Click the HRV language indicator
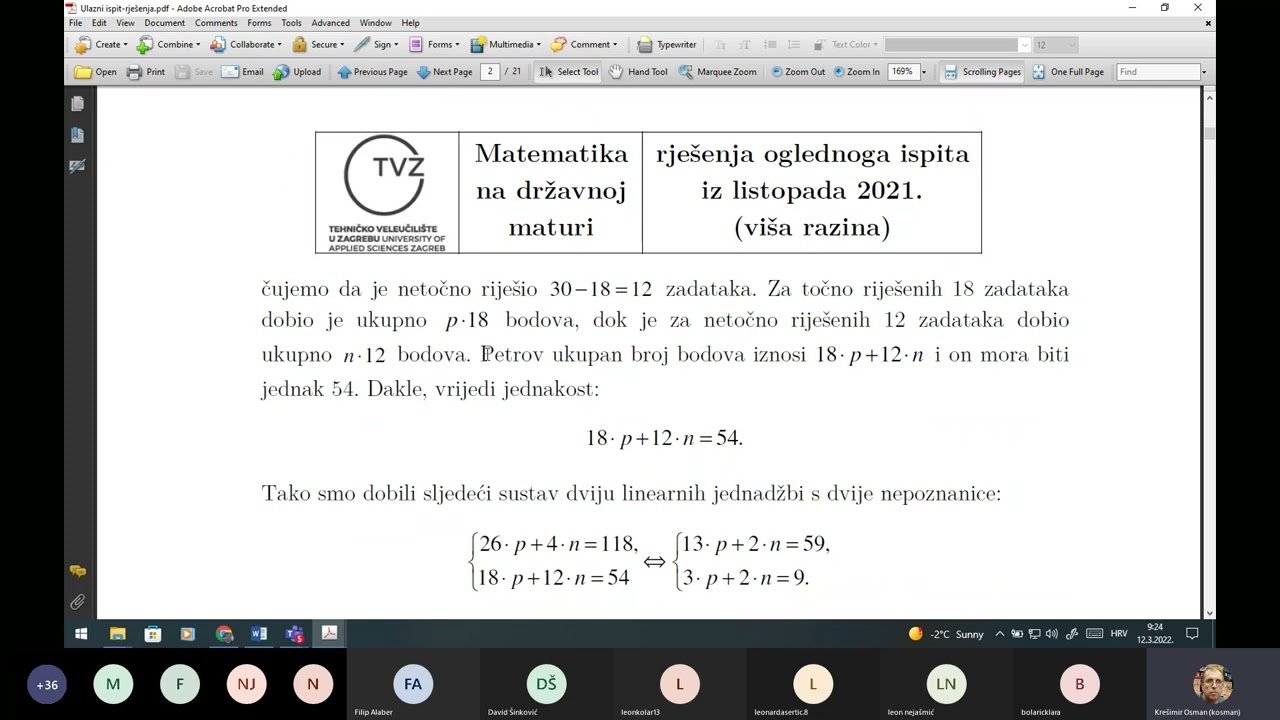Image resolution: width=1280 pixels, height=720 pixels. point(1119,634)
